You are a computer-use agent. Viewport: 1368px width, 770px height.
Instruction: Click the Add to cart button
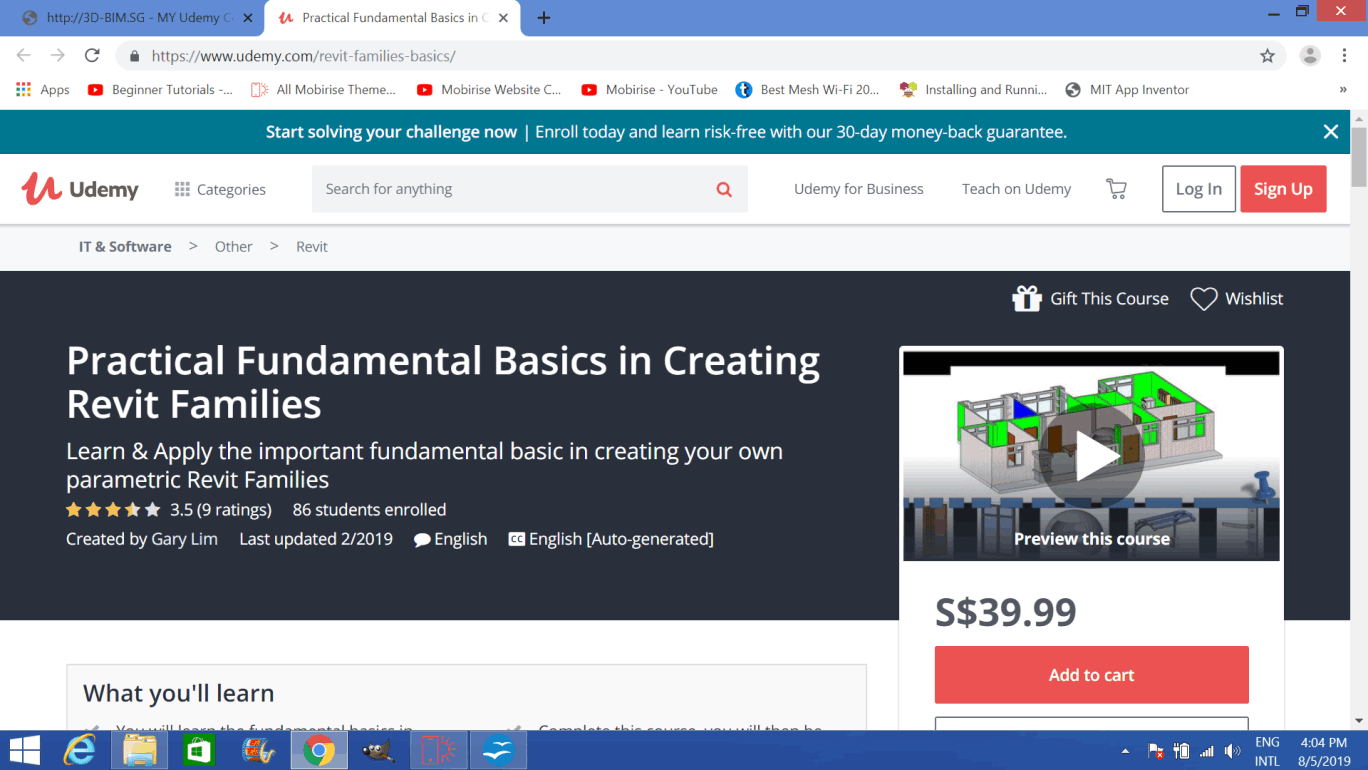1091,675
